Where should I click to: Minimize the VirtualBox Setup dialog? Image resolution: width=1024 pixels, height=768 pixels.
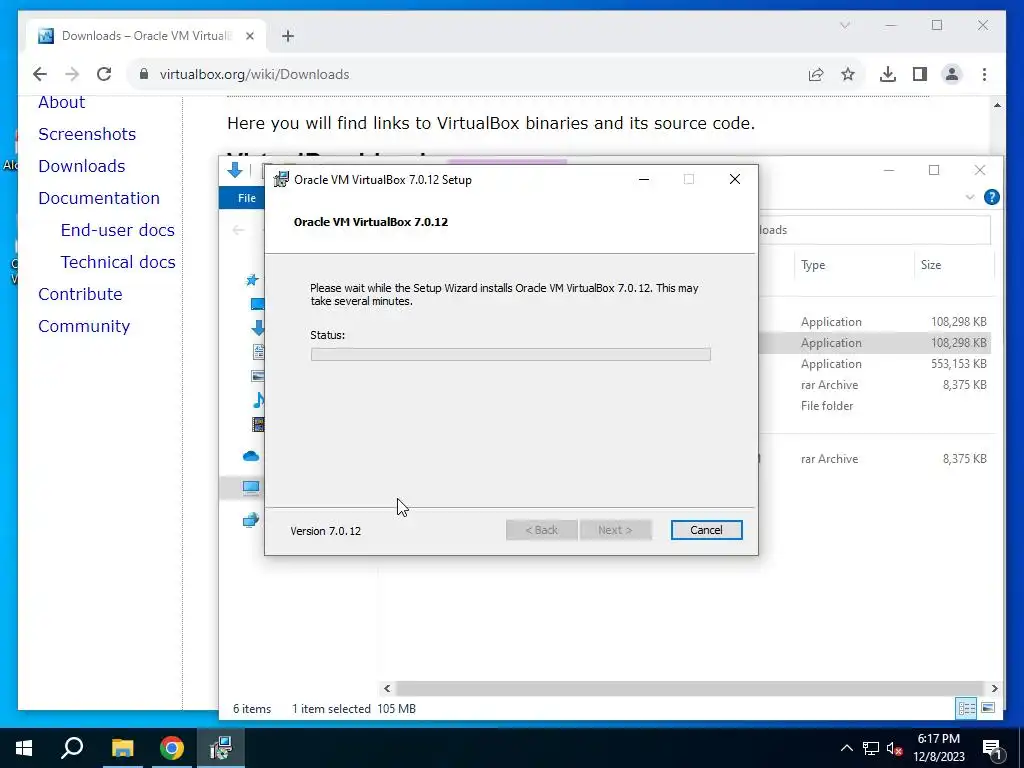(x=644, y=179)
